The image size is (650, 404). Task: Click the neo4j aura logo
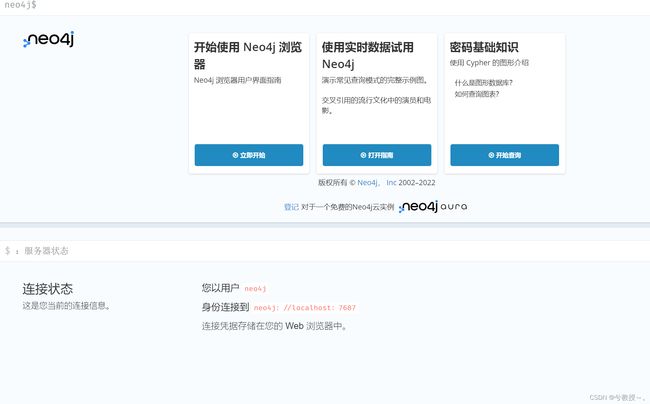pos(433,206)
